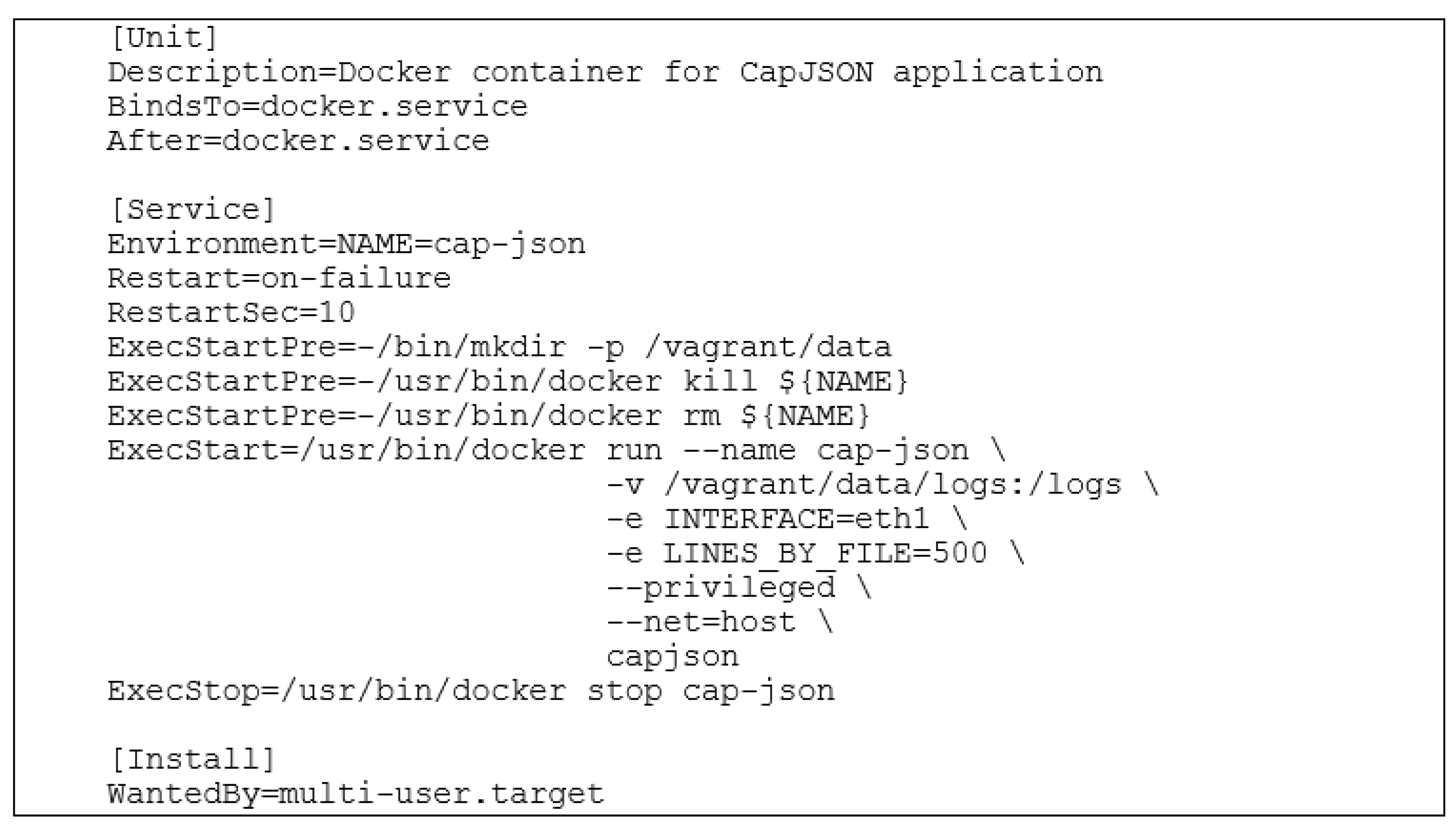
Task: Click the ExecStart docker run line
Action: tap(557, 451)
